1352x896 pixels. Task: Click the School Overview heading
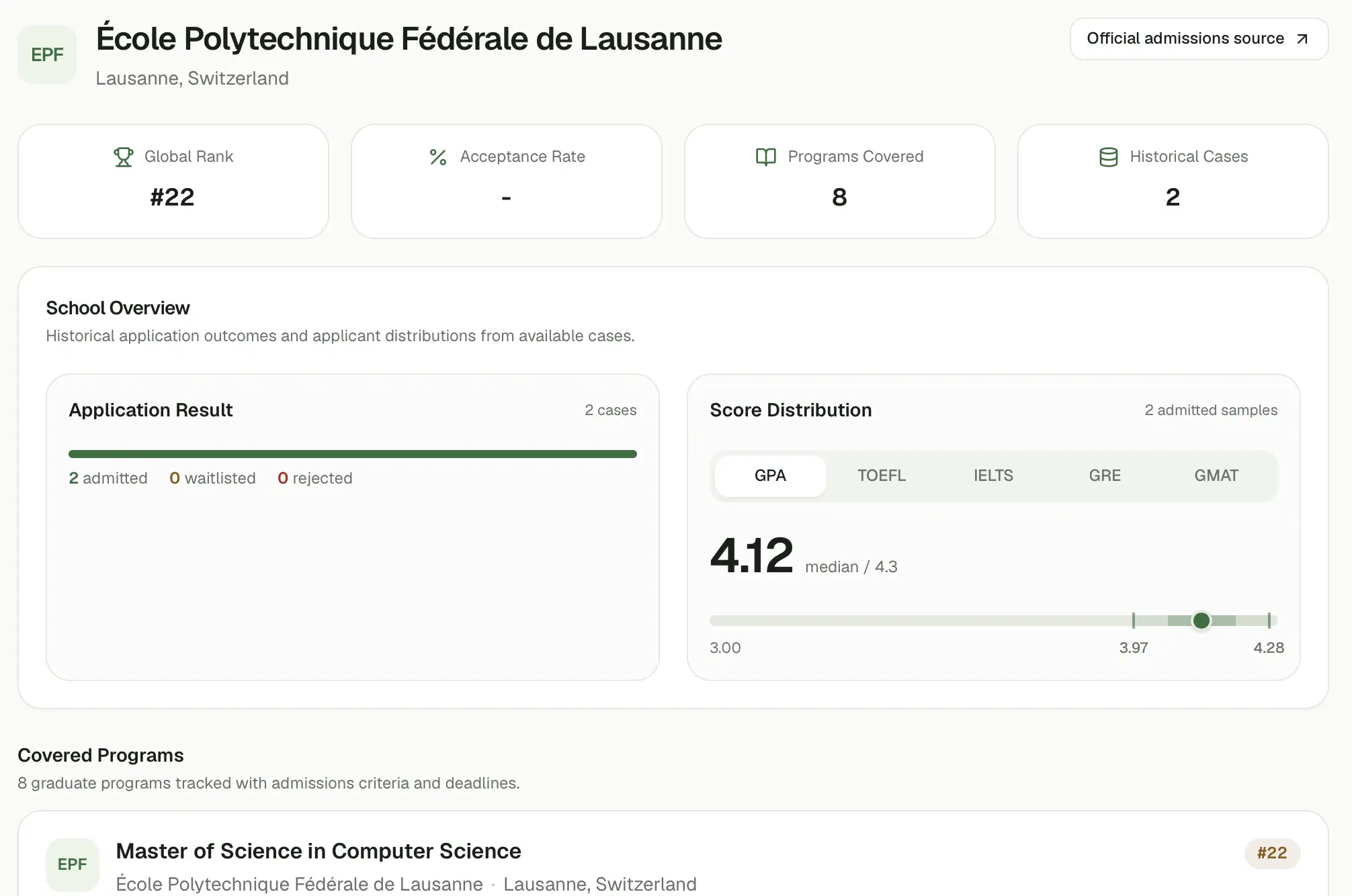[x=118, y=308]
